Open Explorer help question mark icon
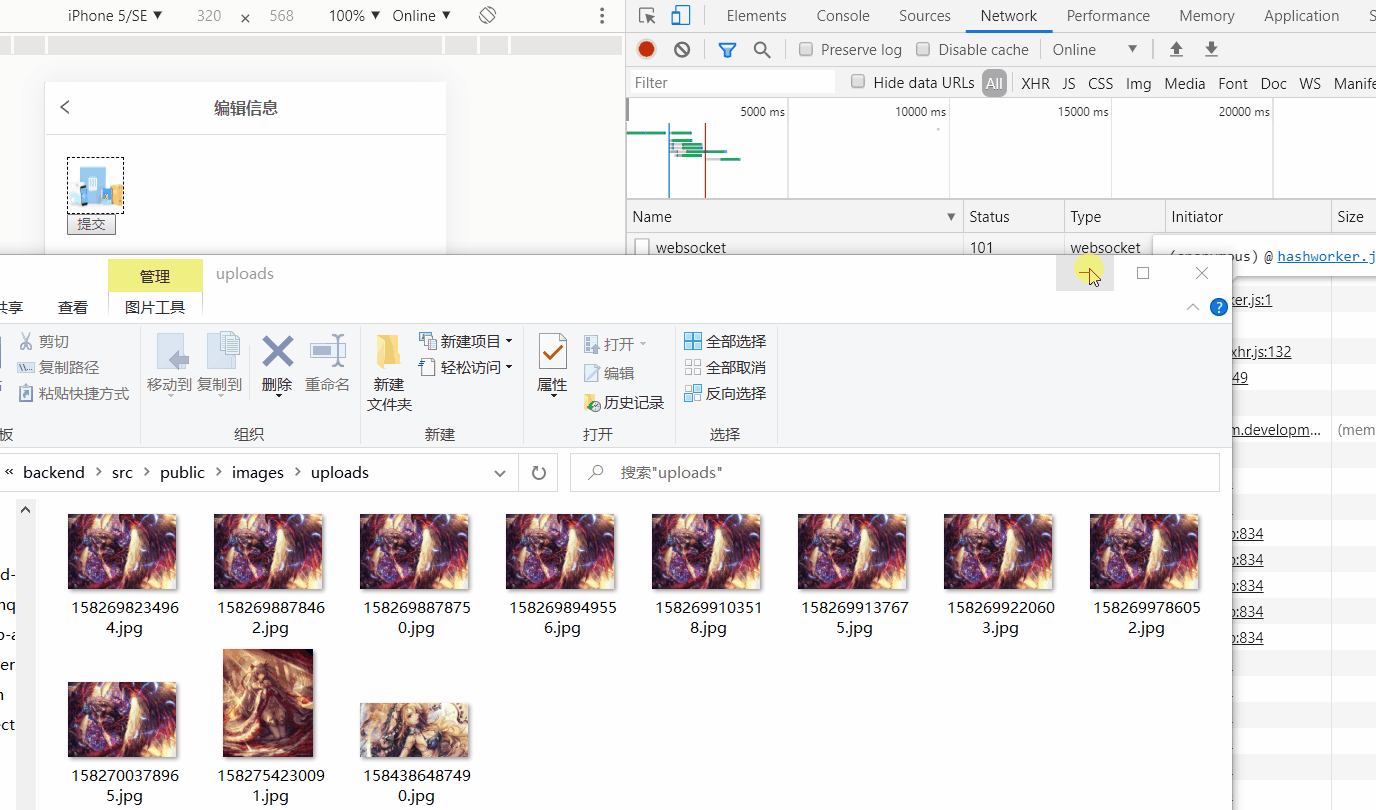 tap(1219, 307)
